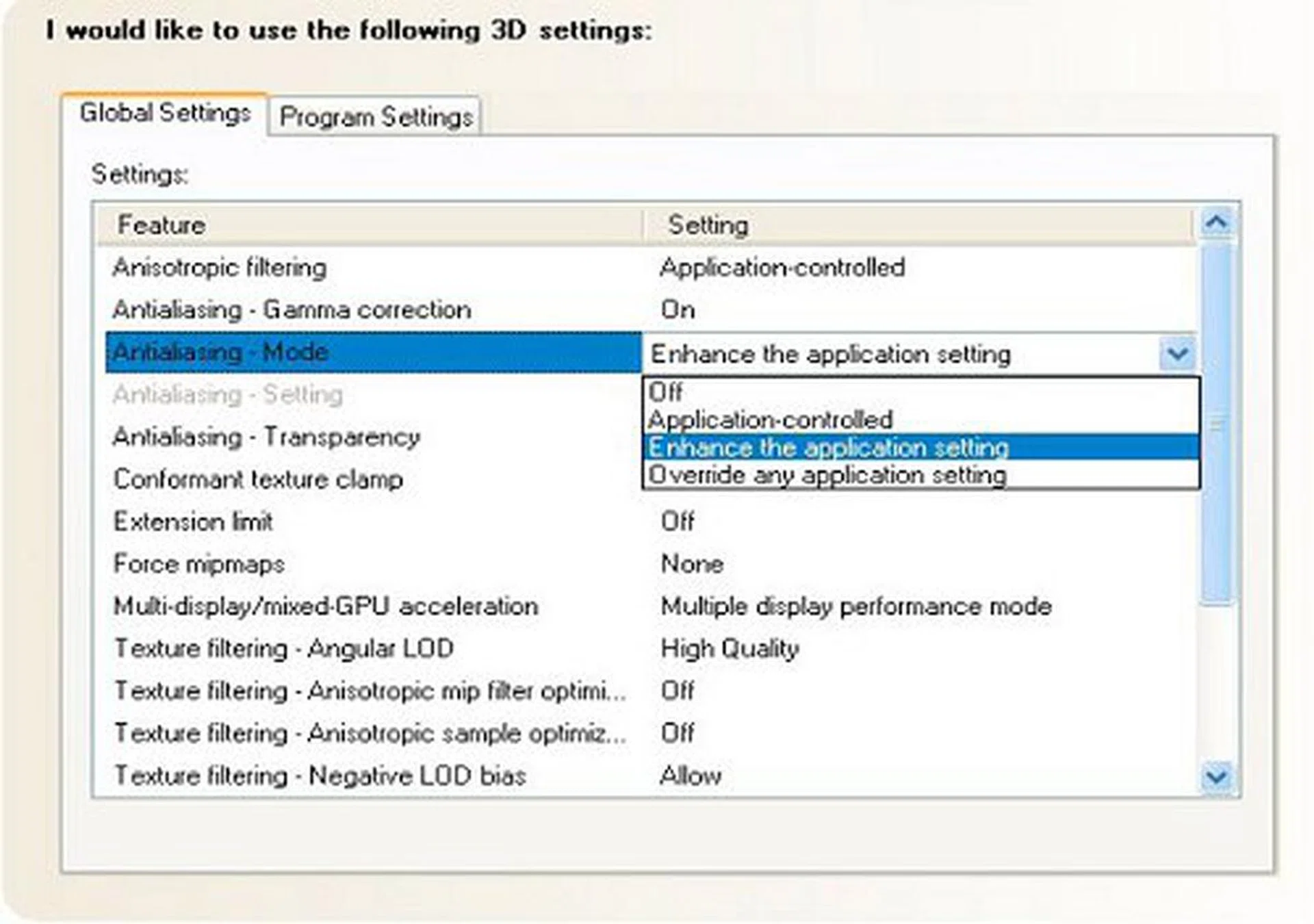Click the Multi-display/mixed-GPU acceleration row
This screenshot has width=1314, height=924.
(326, 606)
